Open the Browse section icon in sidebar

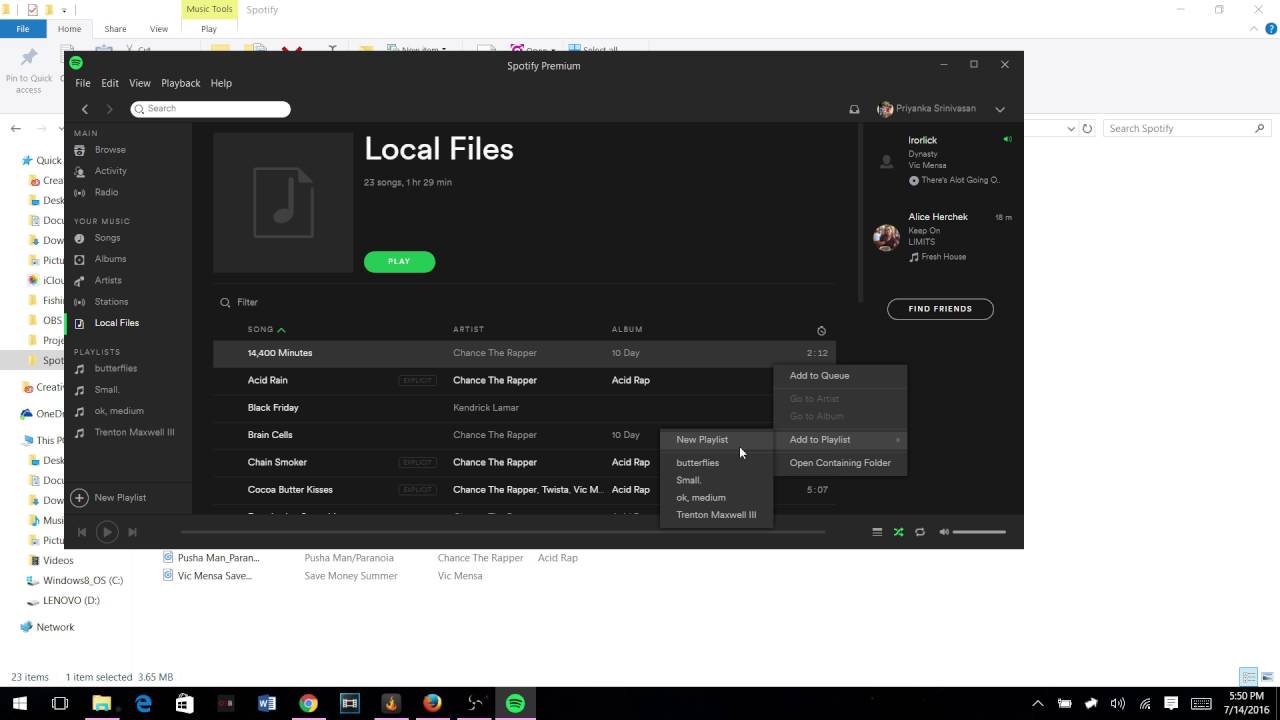coord(80,150)
